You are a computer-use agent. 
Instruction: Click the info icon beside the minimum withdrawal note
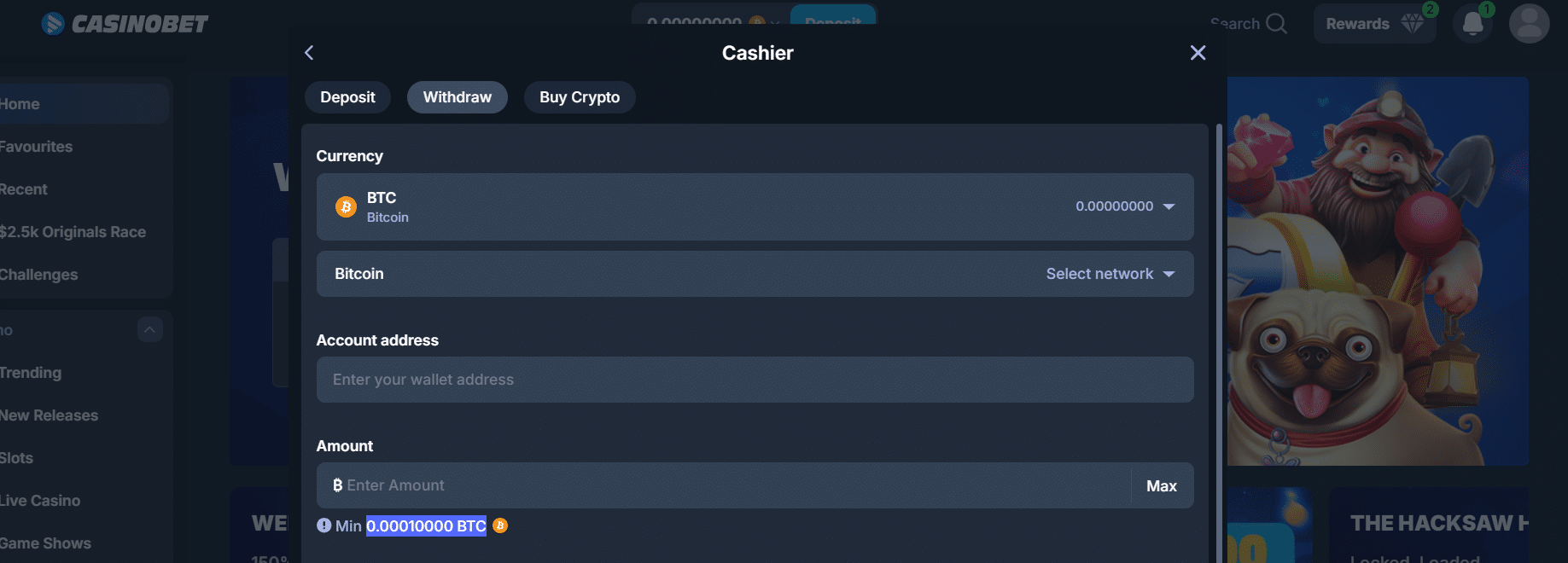[324, 525]
